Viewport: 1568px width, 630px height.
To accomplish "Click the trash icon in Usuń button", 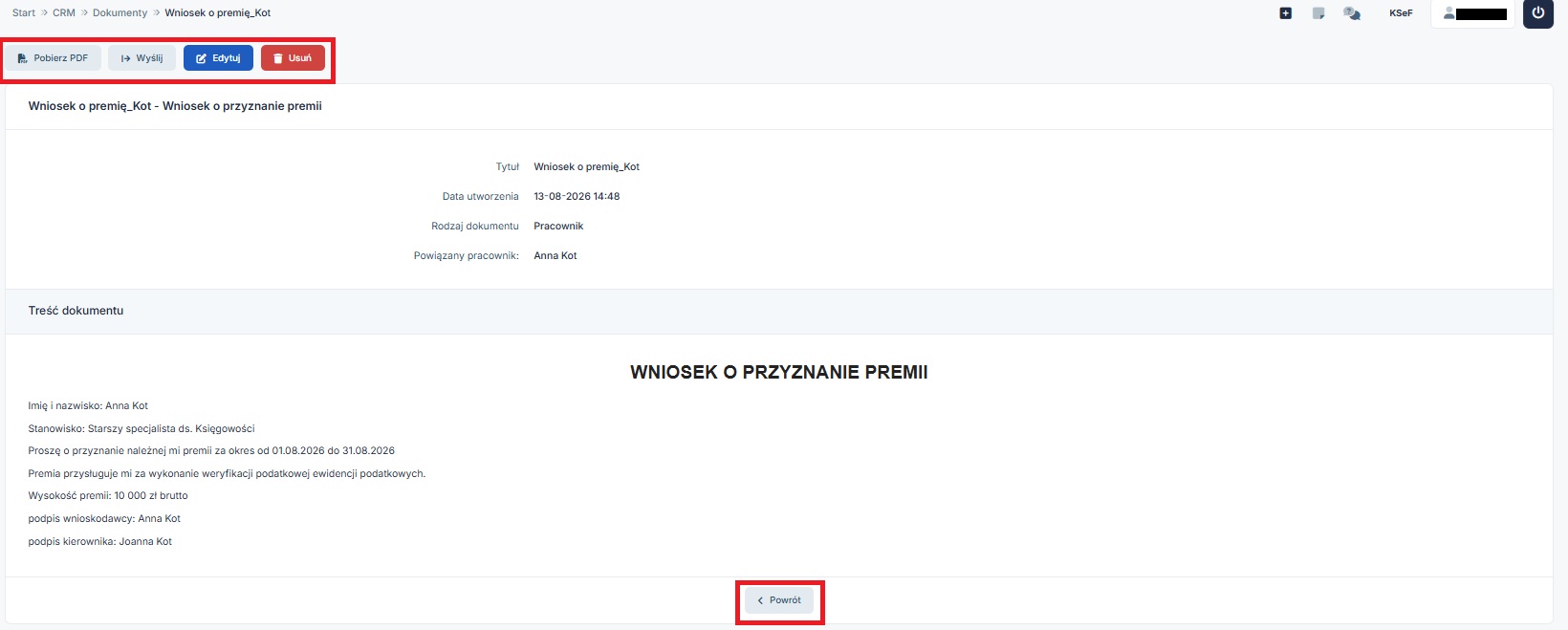I will click(278, 58).
